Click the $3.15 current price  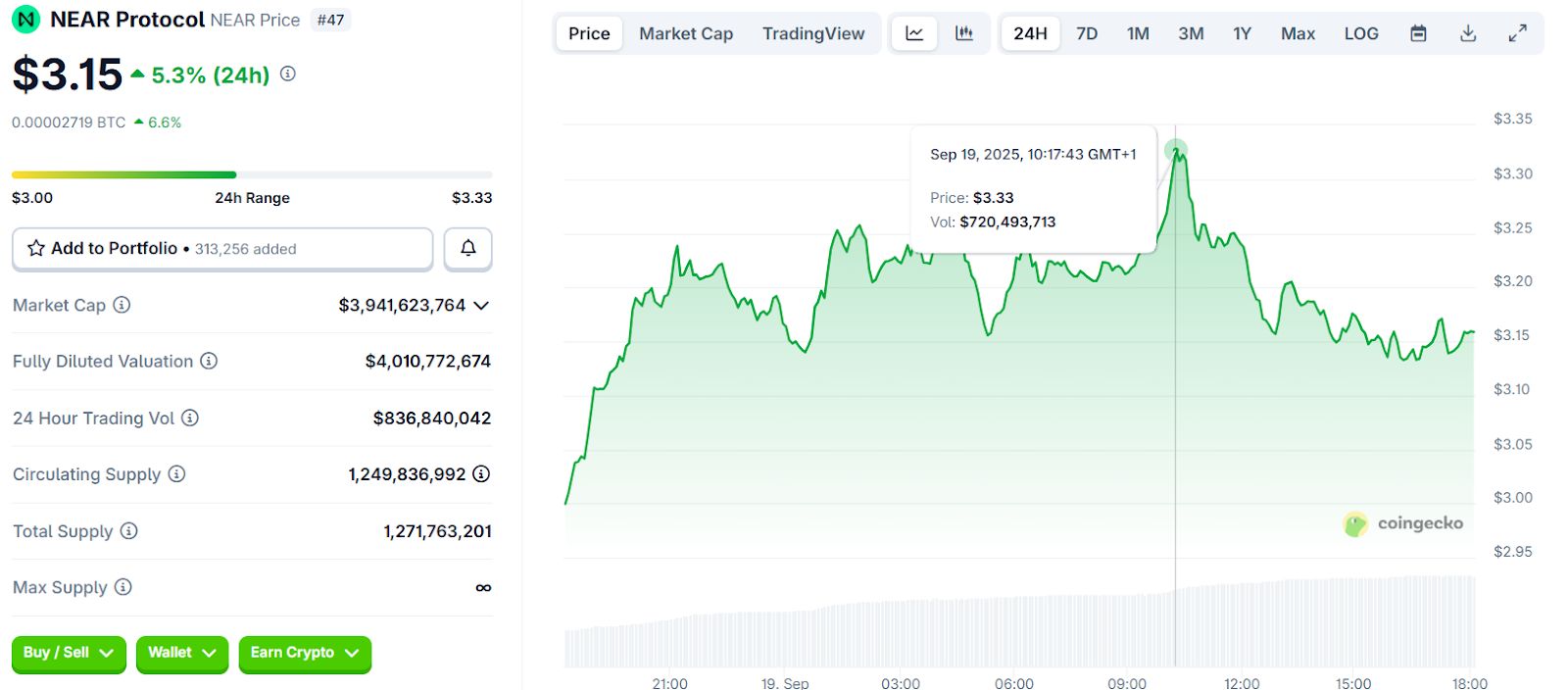[x=68, y=74]
